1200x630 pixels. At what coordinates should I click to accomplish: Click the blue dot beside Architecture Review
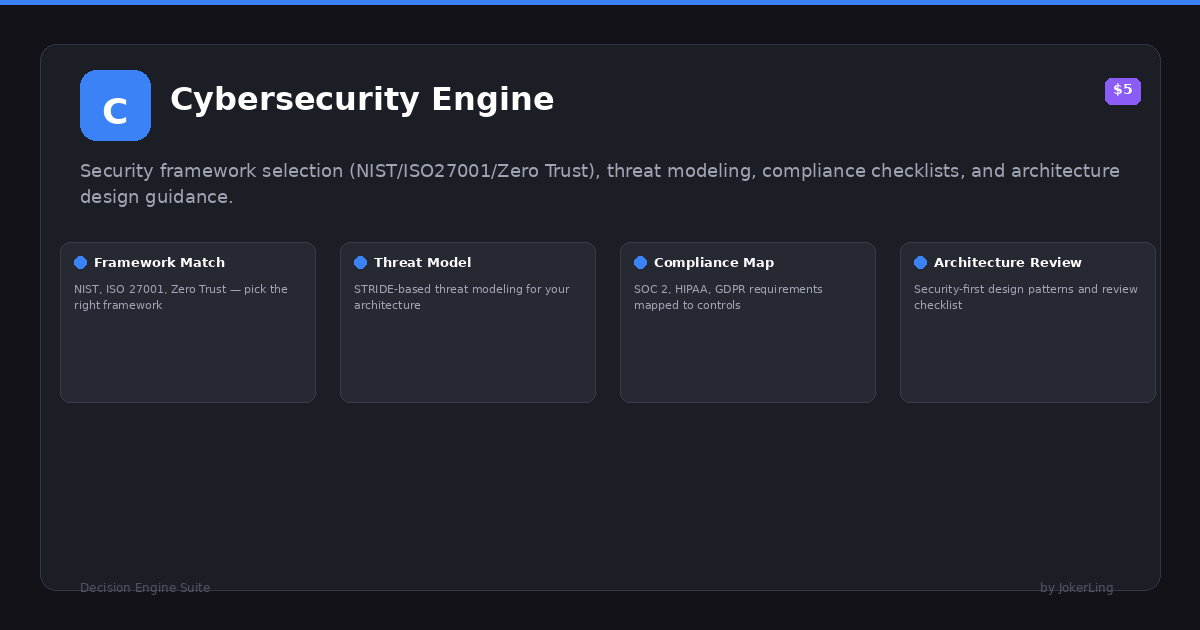[921, 263]
